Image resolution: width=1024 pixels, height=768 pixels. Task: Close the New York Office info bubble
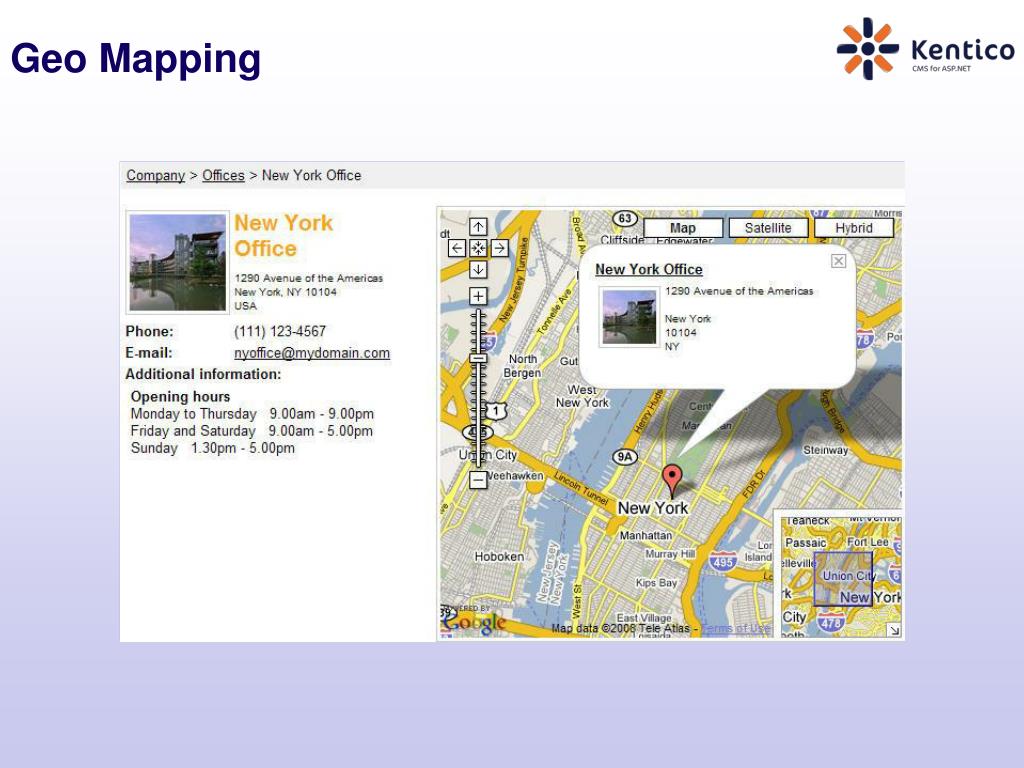pos(839,261)
